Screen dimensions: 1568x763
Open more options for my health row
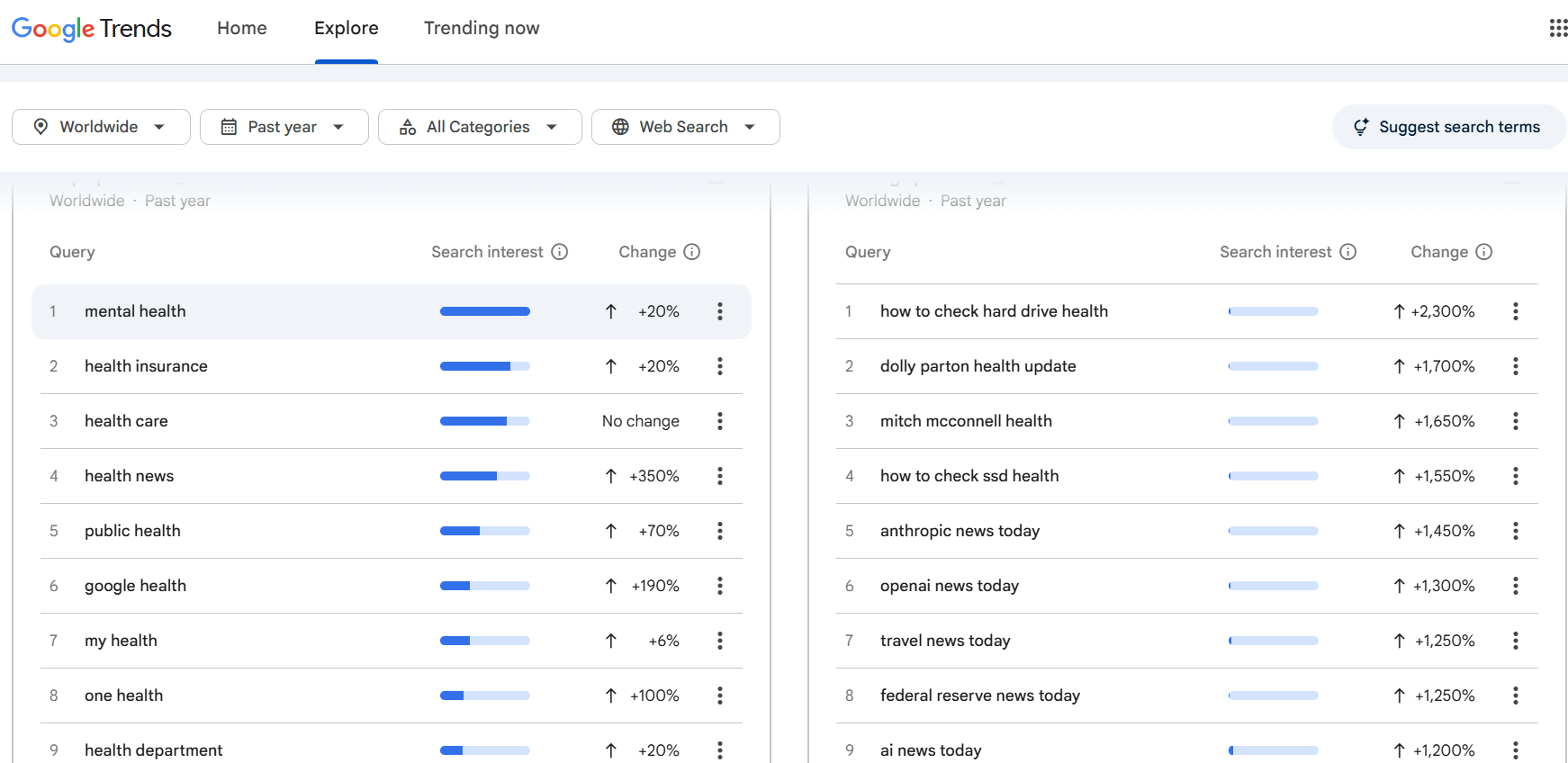tap(720, 641)
